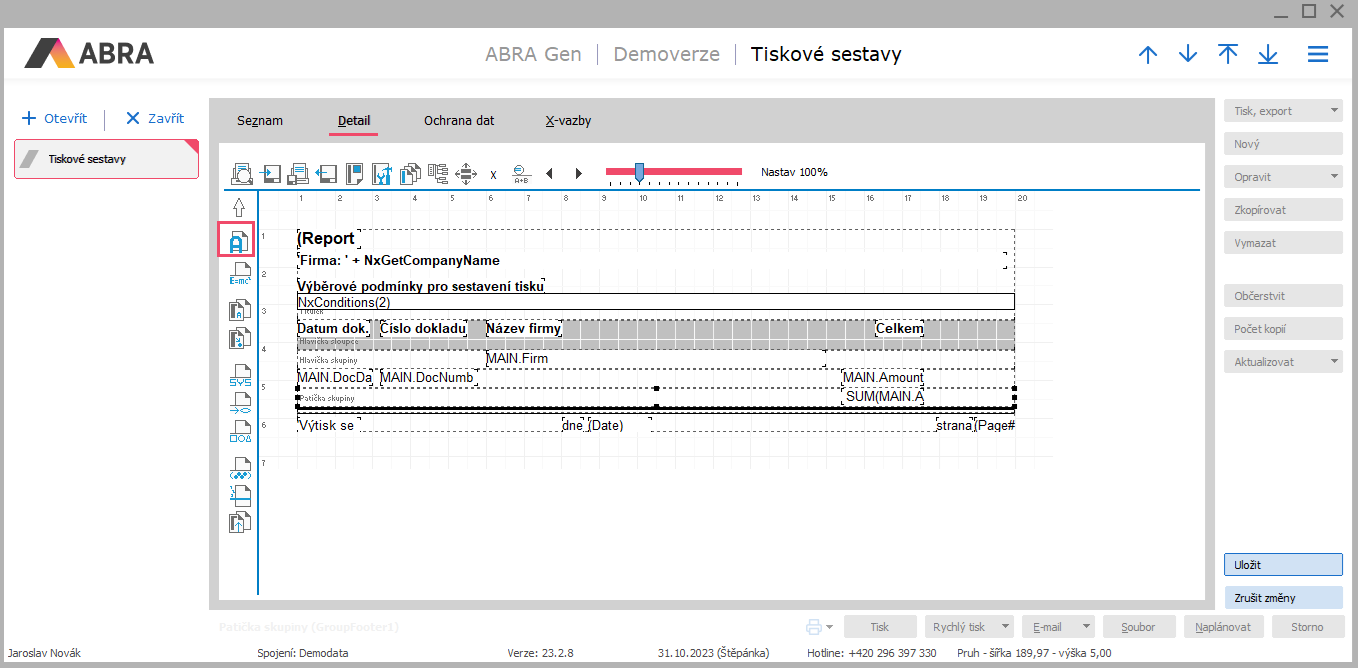Select the SYS system field tool

(240, 376)
